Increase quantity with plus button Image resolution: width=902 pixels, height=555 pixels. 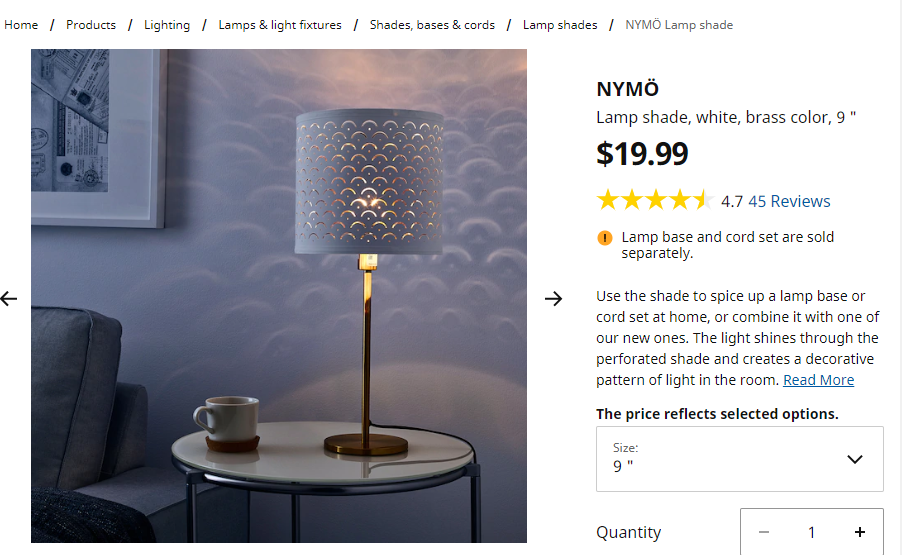[x=859, y=532]
